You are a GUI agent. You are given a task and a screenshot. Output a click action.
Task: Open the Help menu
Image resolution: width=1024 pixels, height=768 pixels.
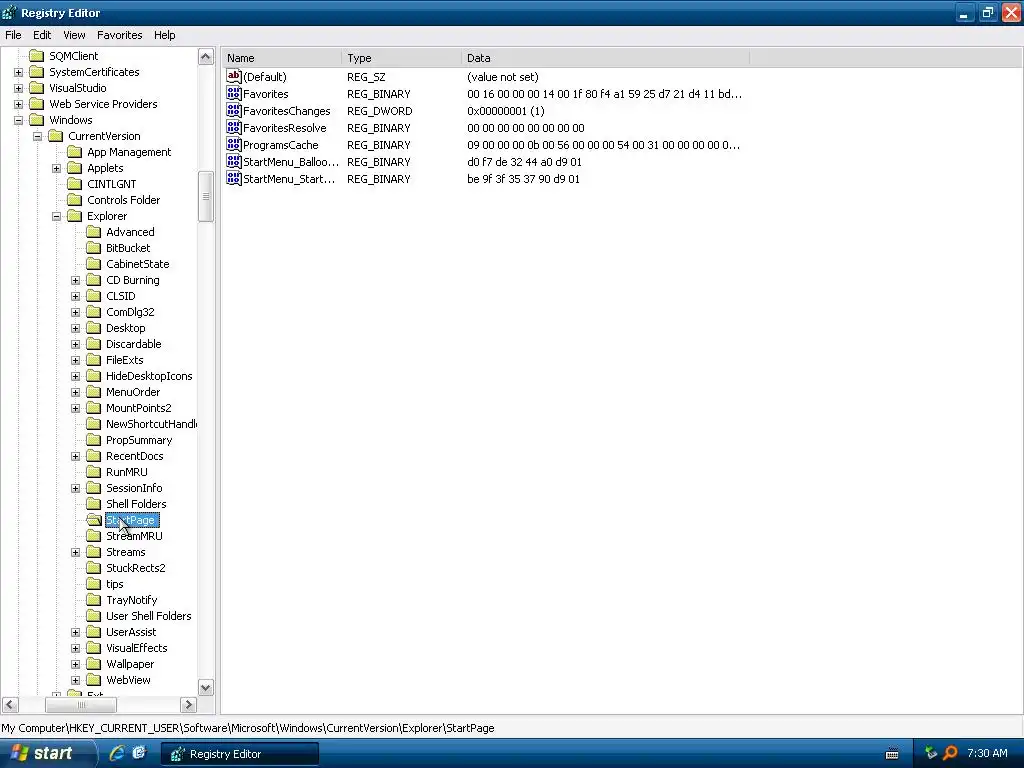tap(165, 35)
